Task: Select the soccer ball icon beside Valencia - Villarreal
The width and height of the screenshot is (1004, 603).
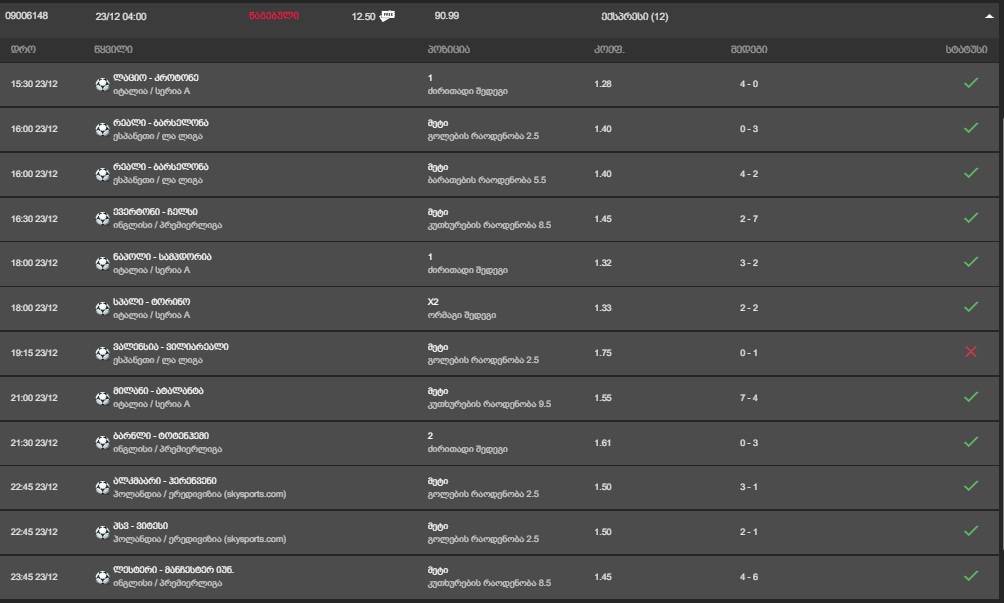Action: tap(102, 353)
